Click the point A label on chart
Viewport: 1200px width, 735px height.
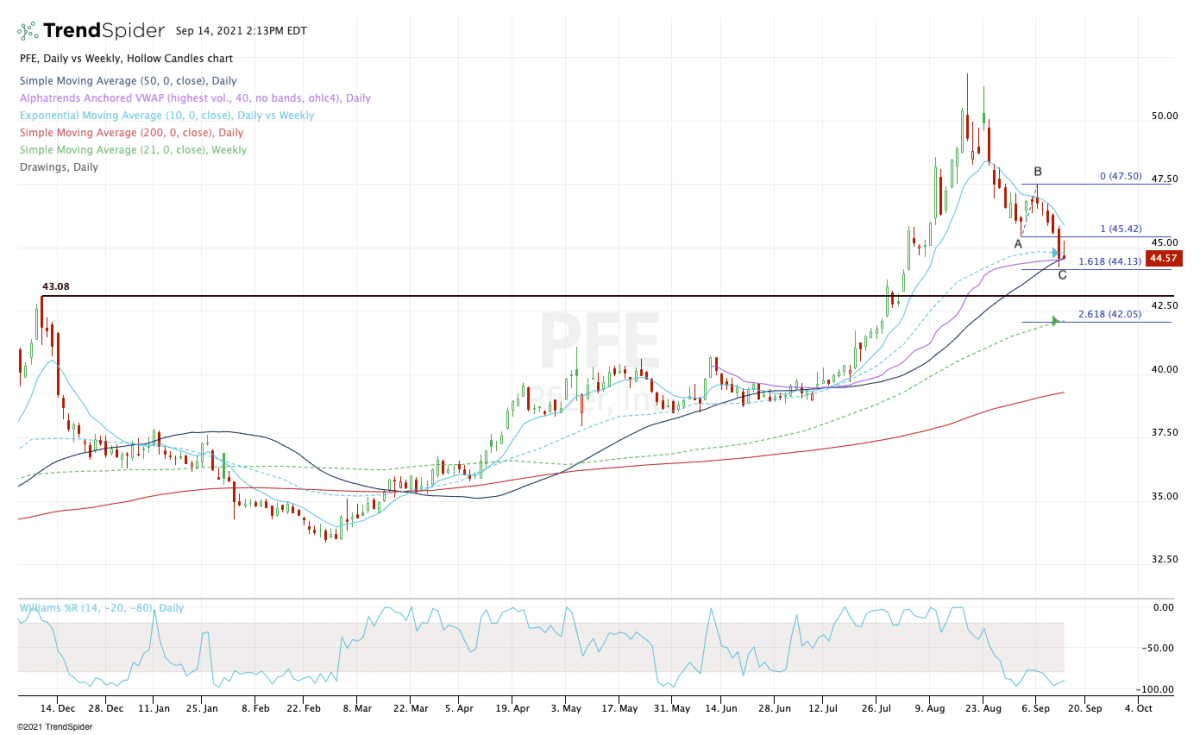click(1018, 243)
